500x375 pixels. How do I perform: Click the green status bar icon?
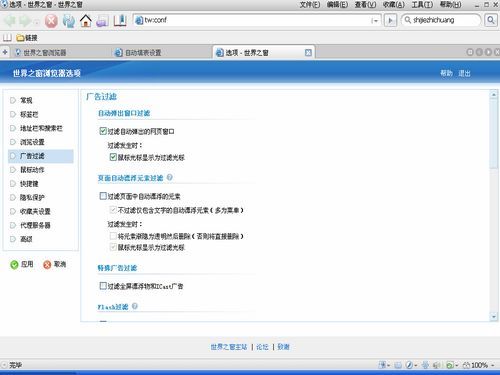click(x=450, y=365)
